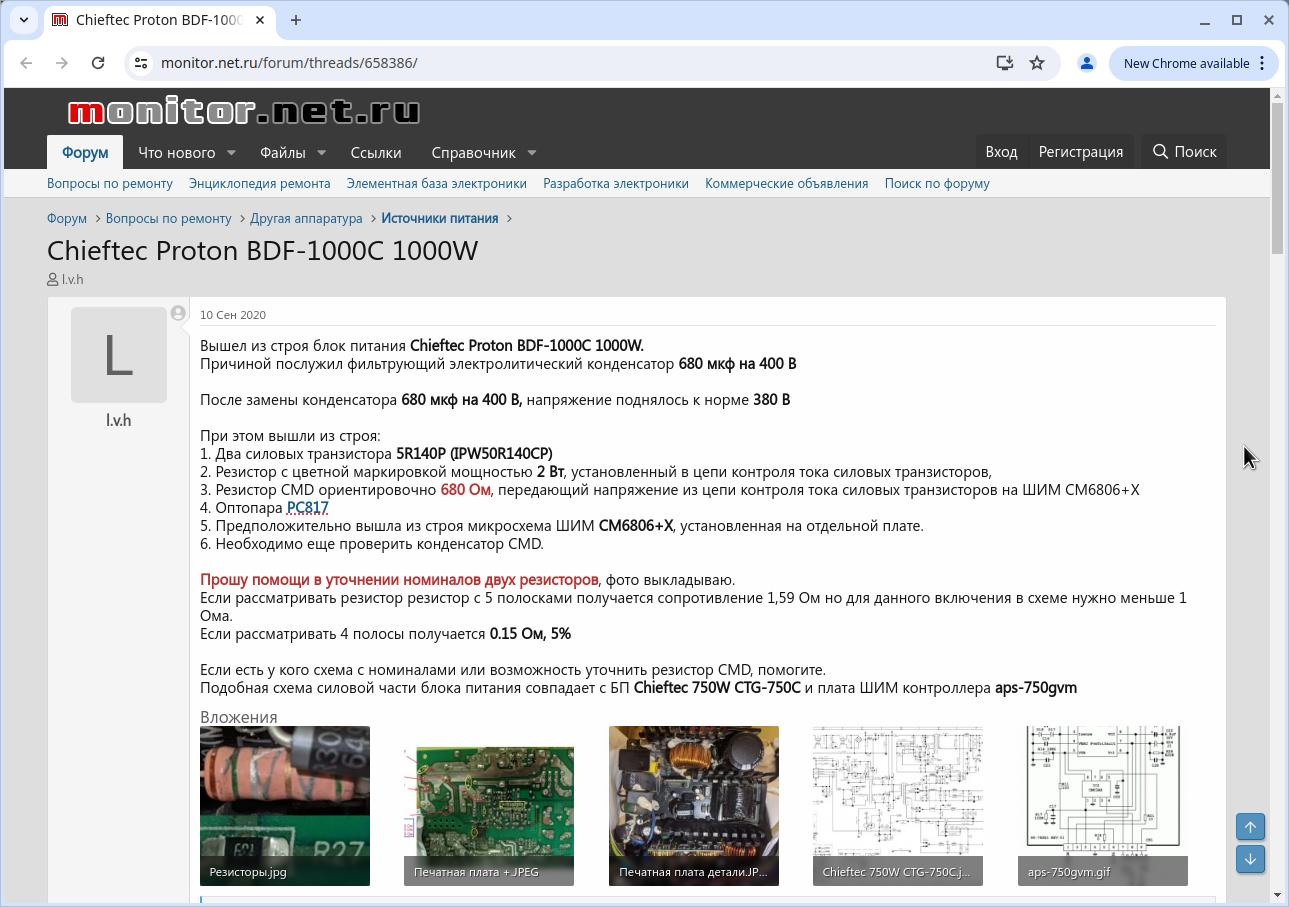Open Поиск по форуму sub-navigation link
Image resolution: width=1289 pixels, height=907 pixels.
click(x=937, y=183)
